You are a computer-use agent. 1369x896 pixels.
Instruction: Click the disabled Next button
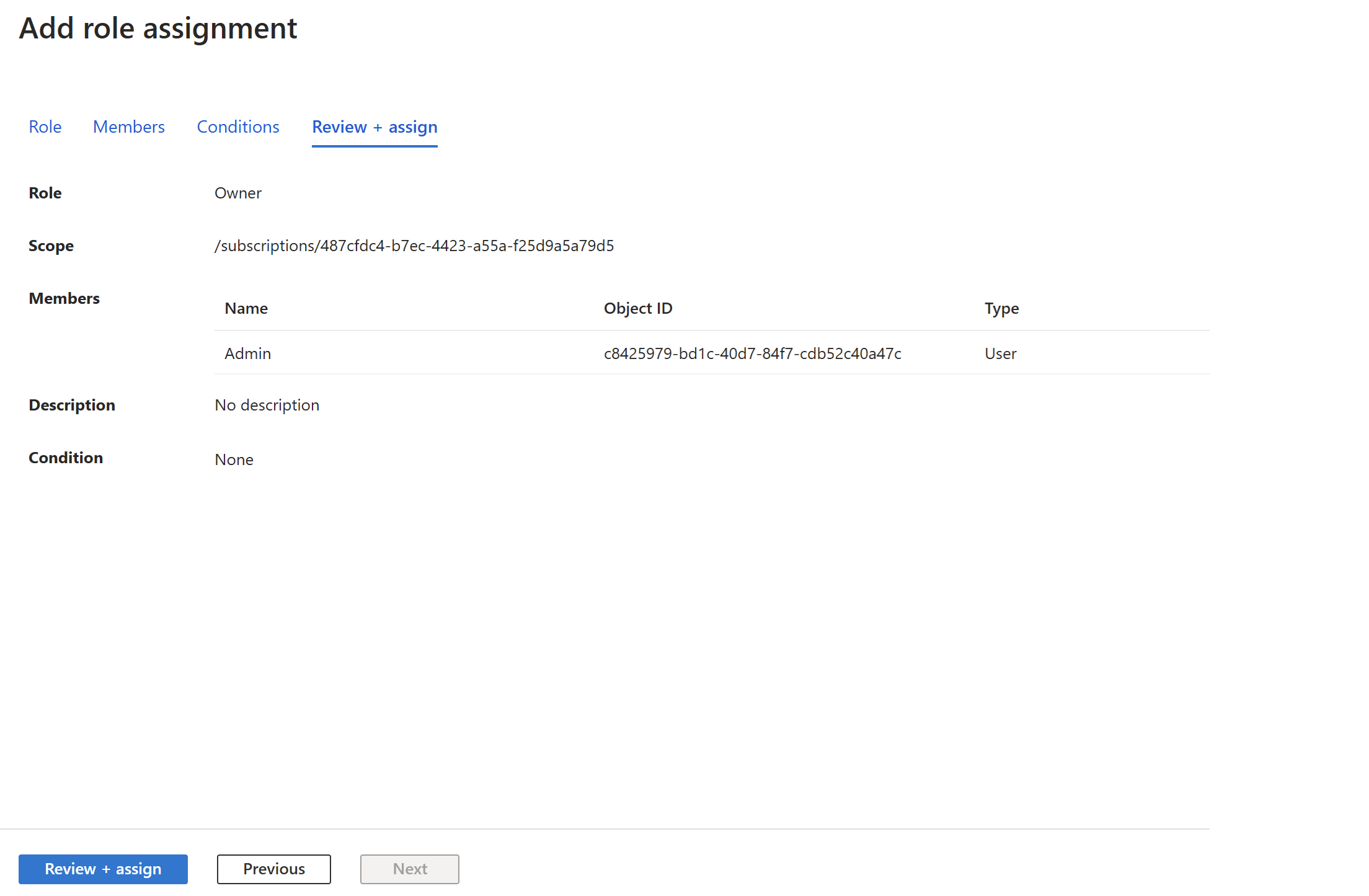409,869
